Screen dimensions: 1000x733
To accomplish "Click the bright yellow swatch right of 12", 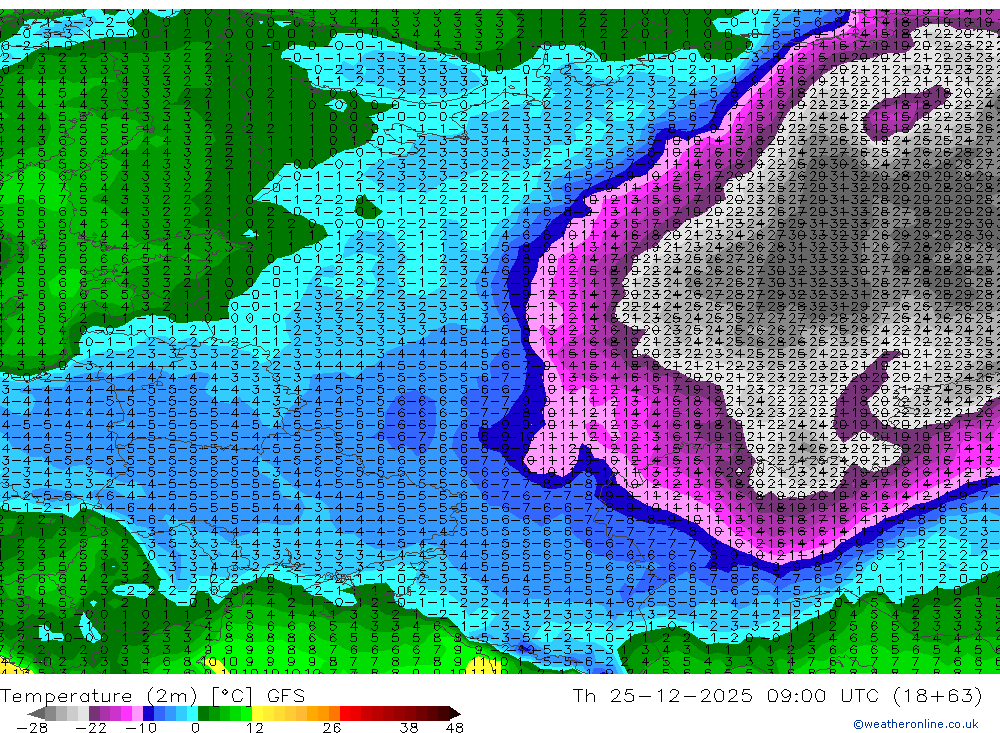I will (x=257, y=713).
